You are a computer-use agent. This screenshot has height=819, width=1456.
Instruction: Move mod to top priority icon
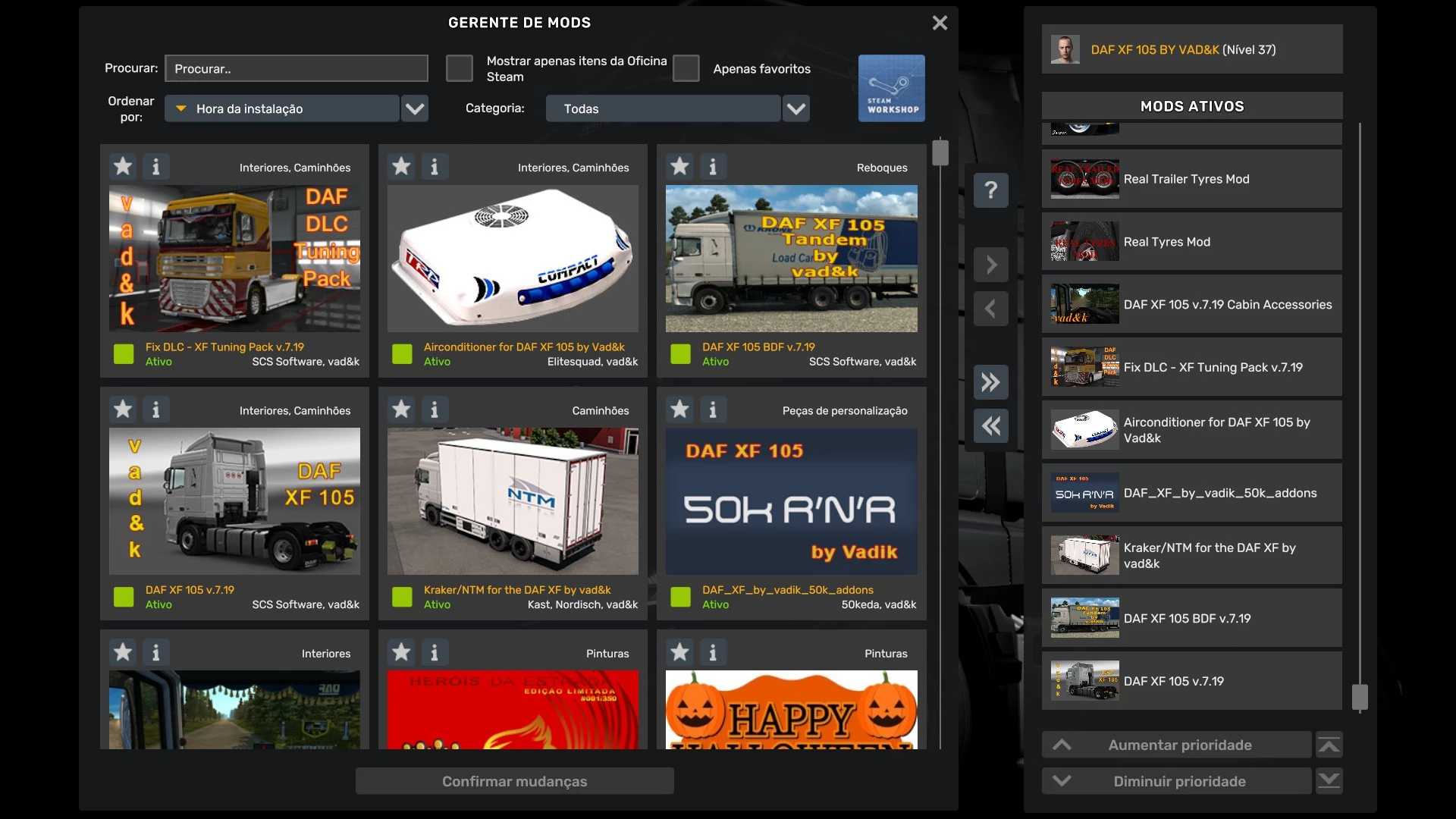[x=1329, y=745]
